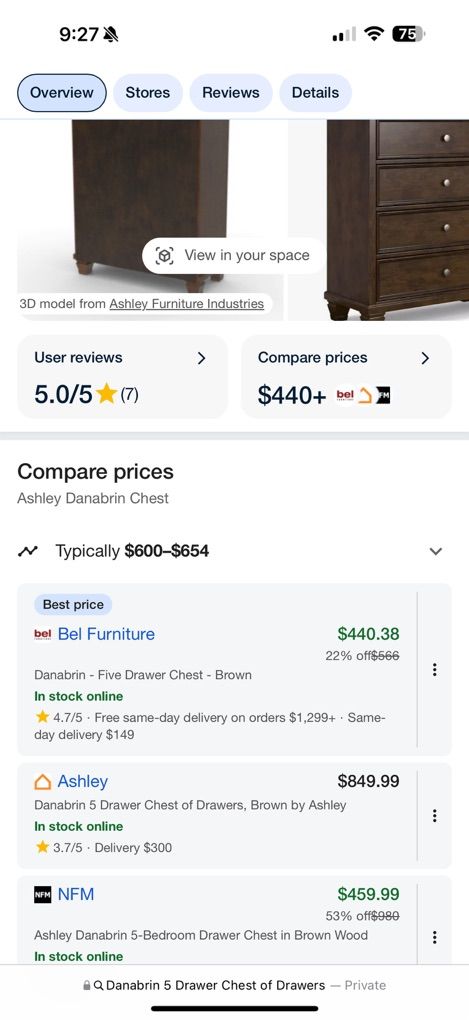Tap the address bar search field
469x1020 pixels.
pyautogui.click(x=234, y=986)
